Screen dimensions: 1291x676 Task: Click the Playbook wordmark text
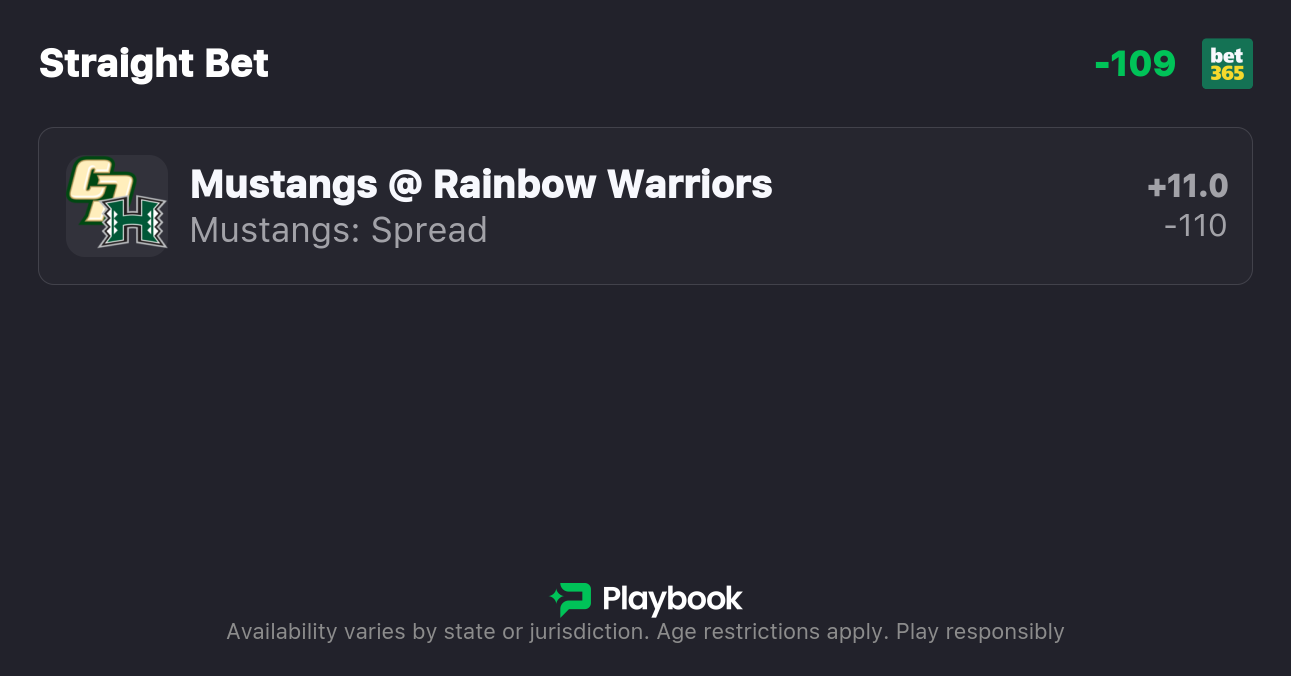tap(672, 599)
